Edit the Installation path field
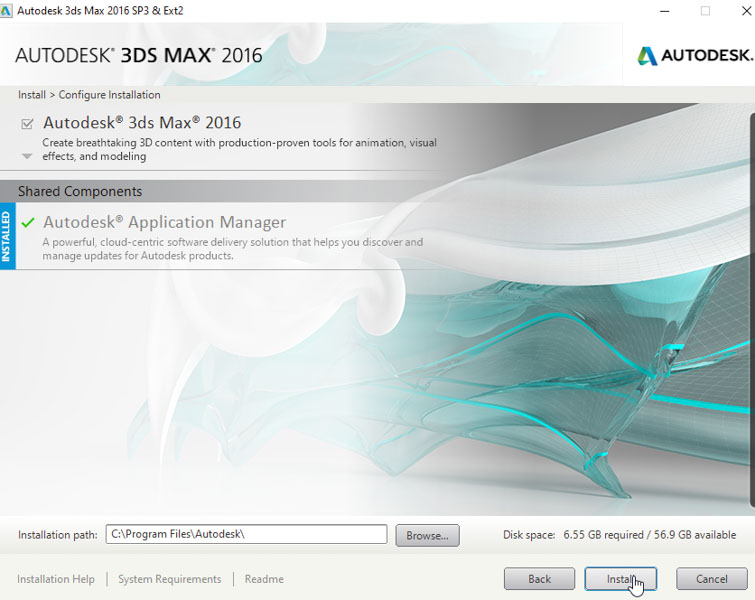Screen dimensions: 755x600 coord(246,534)
